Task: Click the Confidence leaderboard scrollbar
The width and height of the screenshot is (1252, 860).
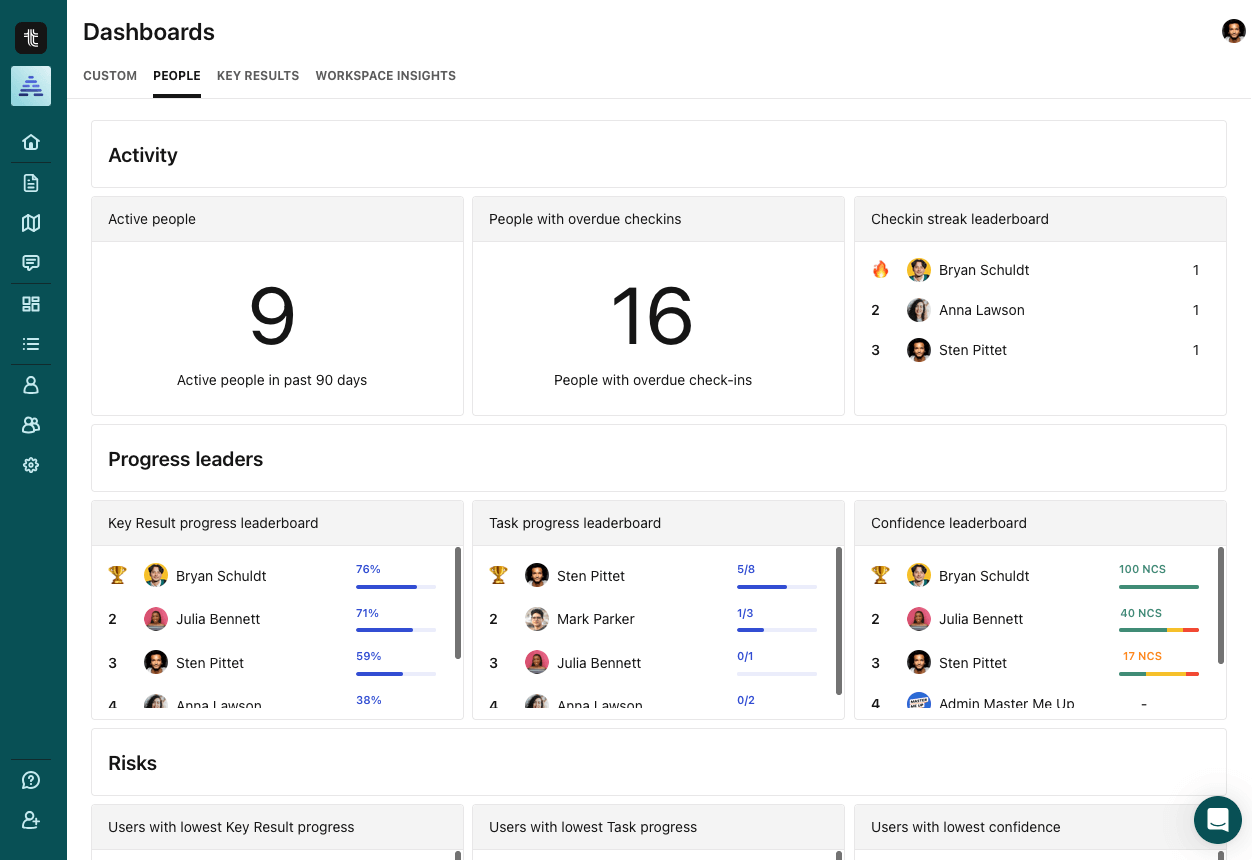Action: pyautogui.click(x=1220, y=605)
